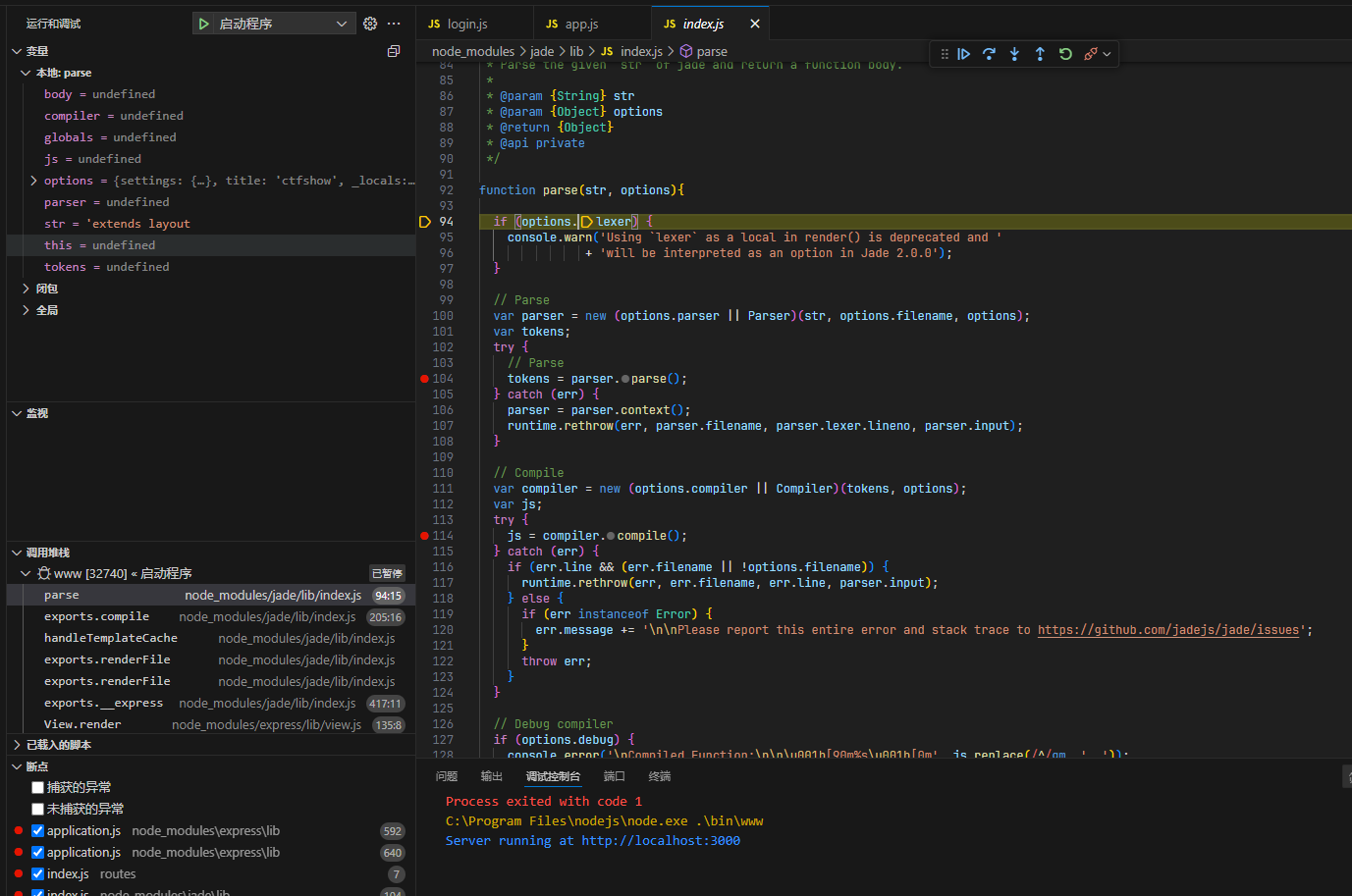Select the View.render frame in the call stack
The width and height of the screenshot is (1352, 896).
[82, 724]
